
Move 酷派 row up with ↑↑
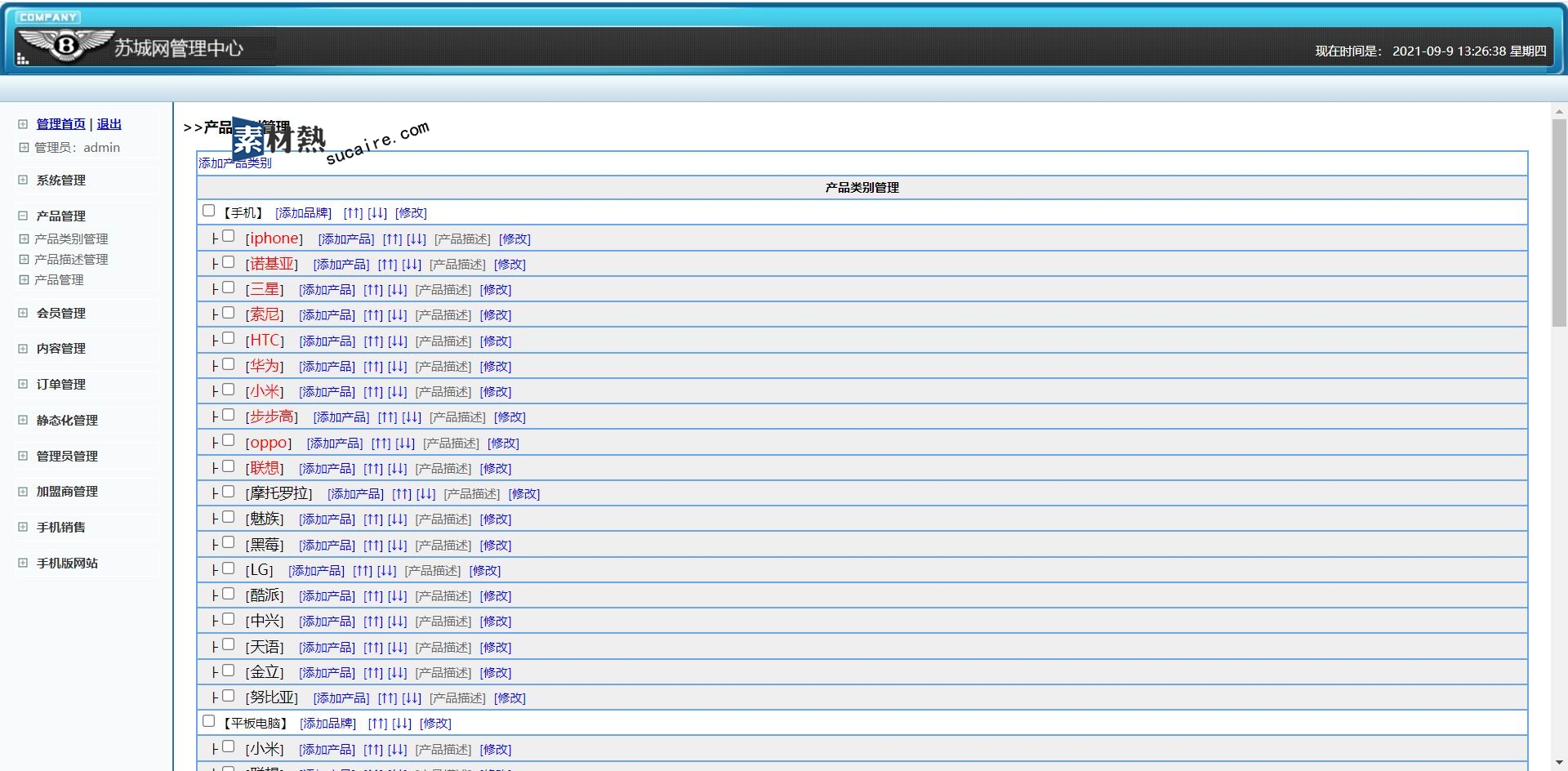pyautogui.click(x=373, y=596)
